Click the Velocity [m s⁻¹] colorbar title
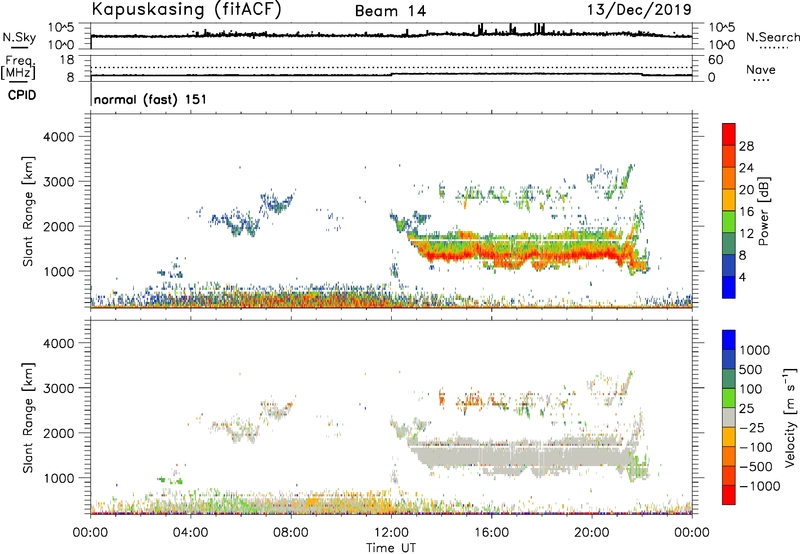Screen dimensions: 800x554 tap(790, 417)
